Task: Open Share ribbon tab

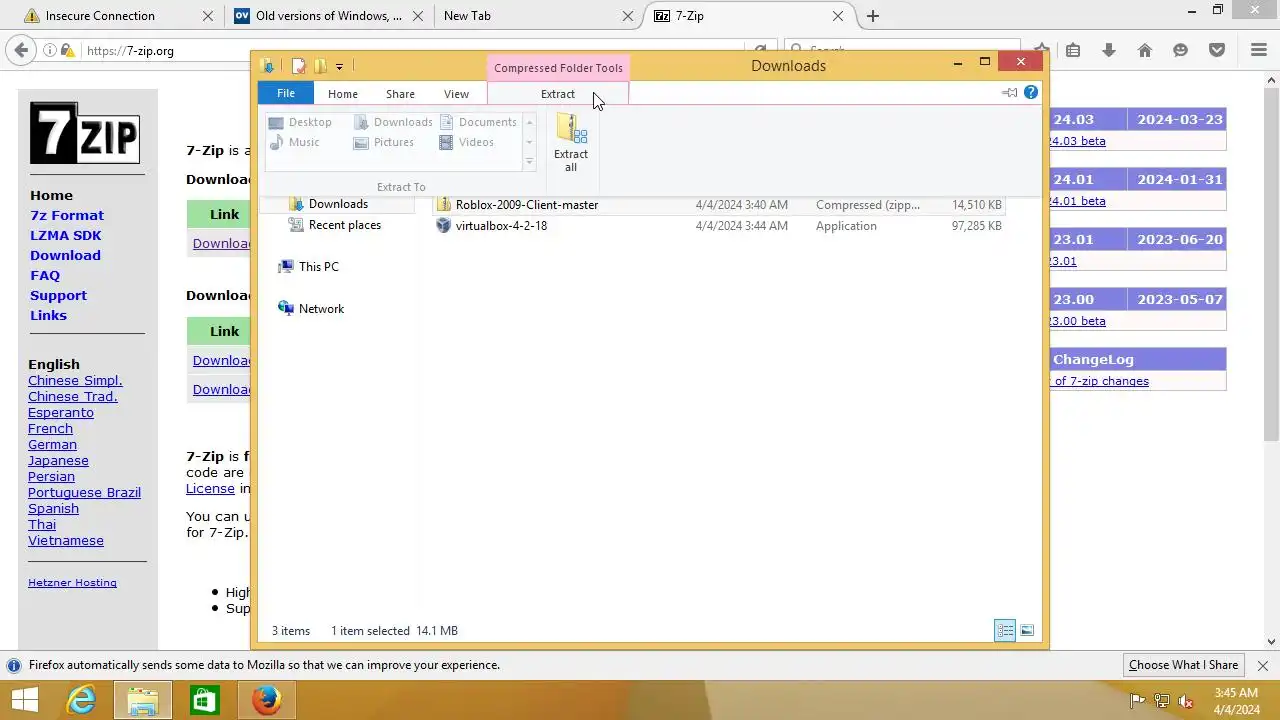Action: click(x=400, y=94)
